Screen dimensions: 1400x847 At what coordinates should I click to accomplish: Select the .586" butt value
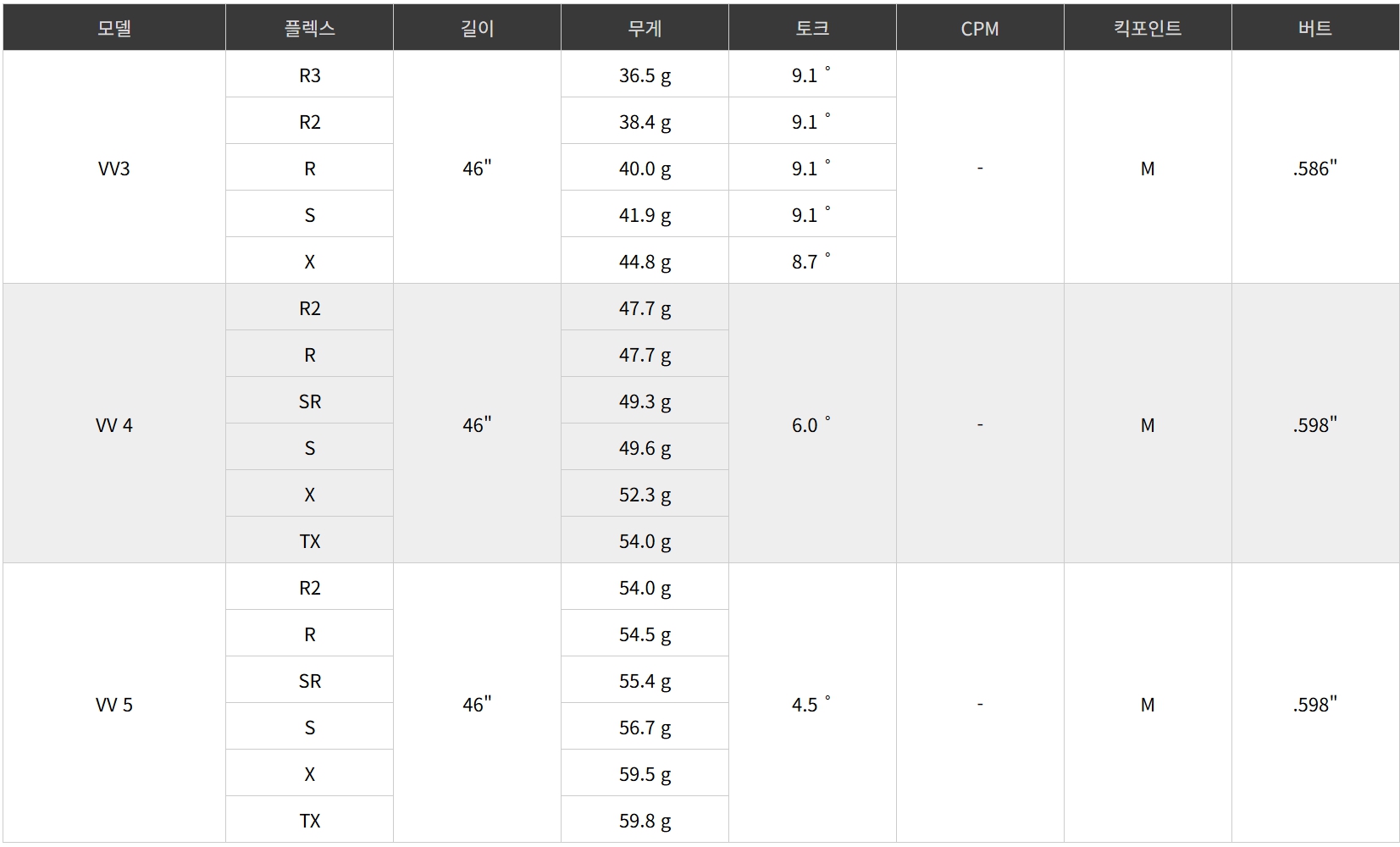(x=1315, y=168)
